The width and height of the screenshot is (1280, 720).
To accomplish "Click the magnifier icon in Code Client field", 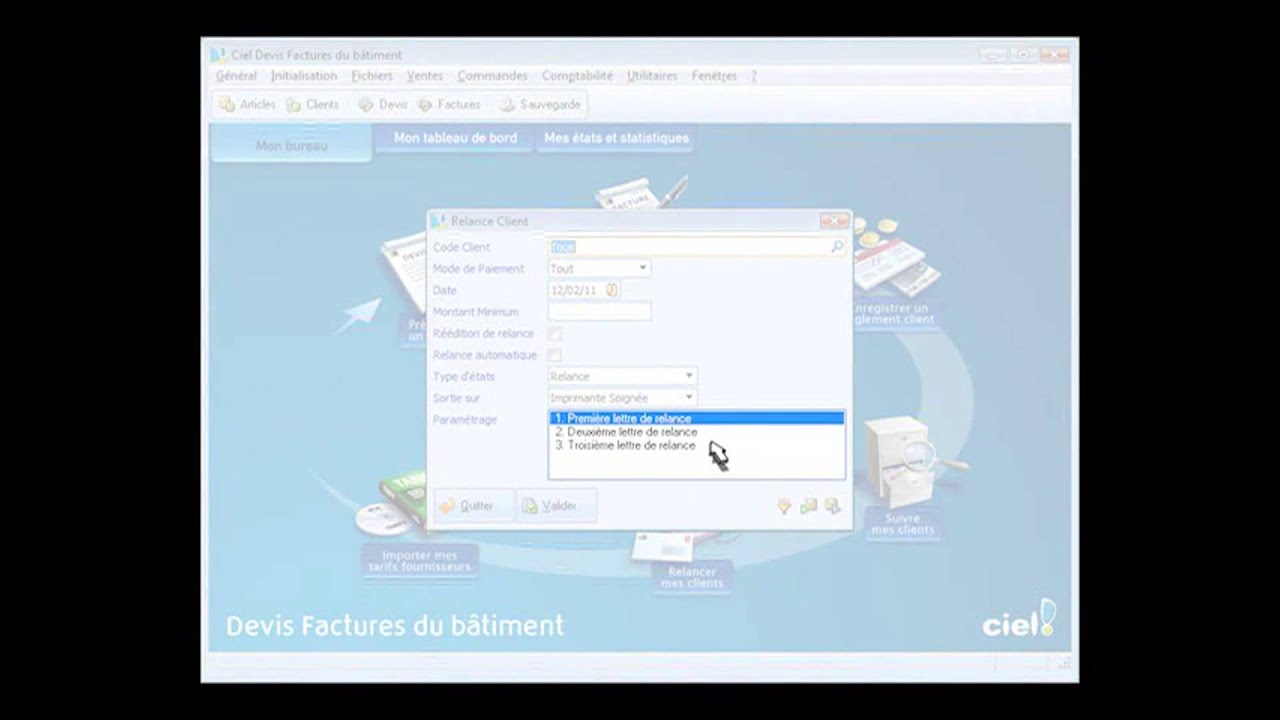I will click(x=837, y=246).
